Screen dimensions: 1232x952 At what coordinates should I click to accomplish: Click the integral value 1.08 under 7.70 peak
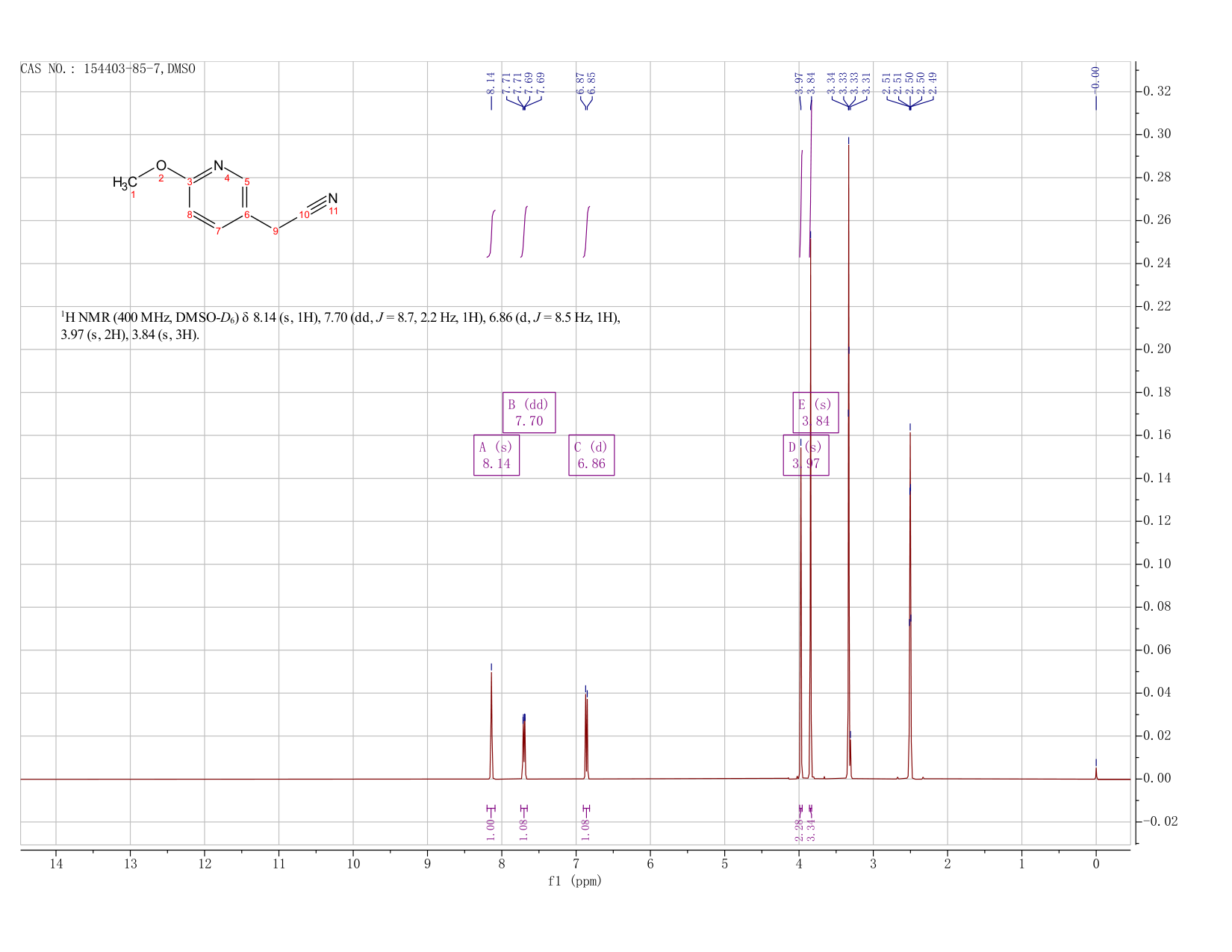[523, 829]
